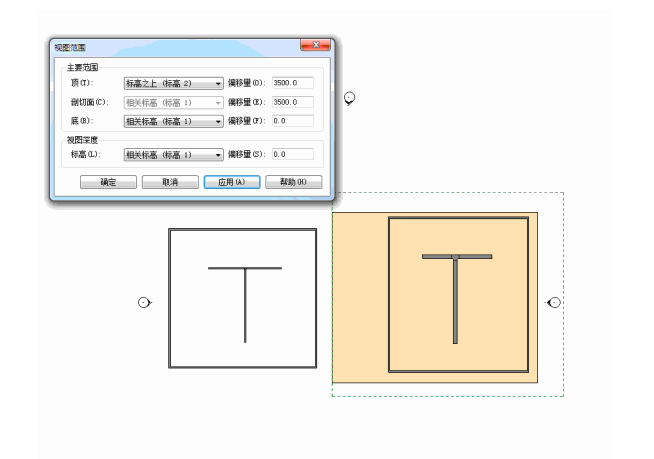
Task: Click the 取消 button
Action: [x=169, y=182]
